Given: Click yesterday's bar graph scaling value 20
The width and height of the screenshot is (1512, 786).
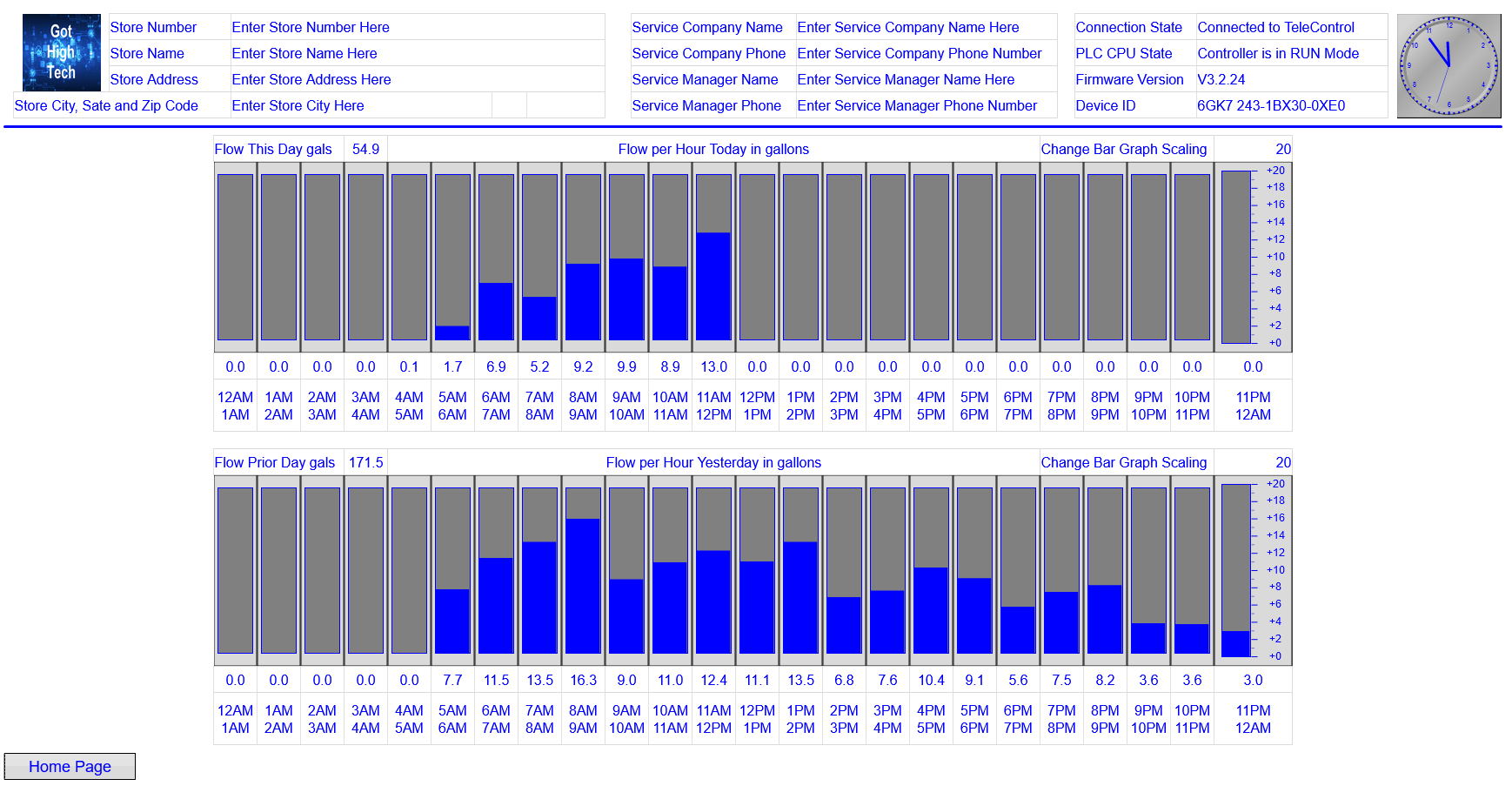Looking at the screenshot, I should click(1253, 462).
